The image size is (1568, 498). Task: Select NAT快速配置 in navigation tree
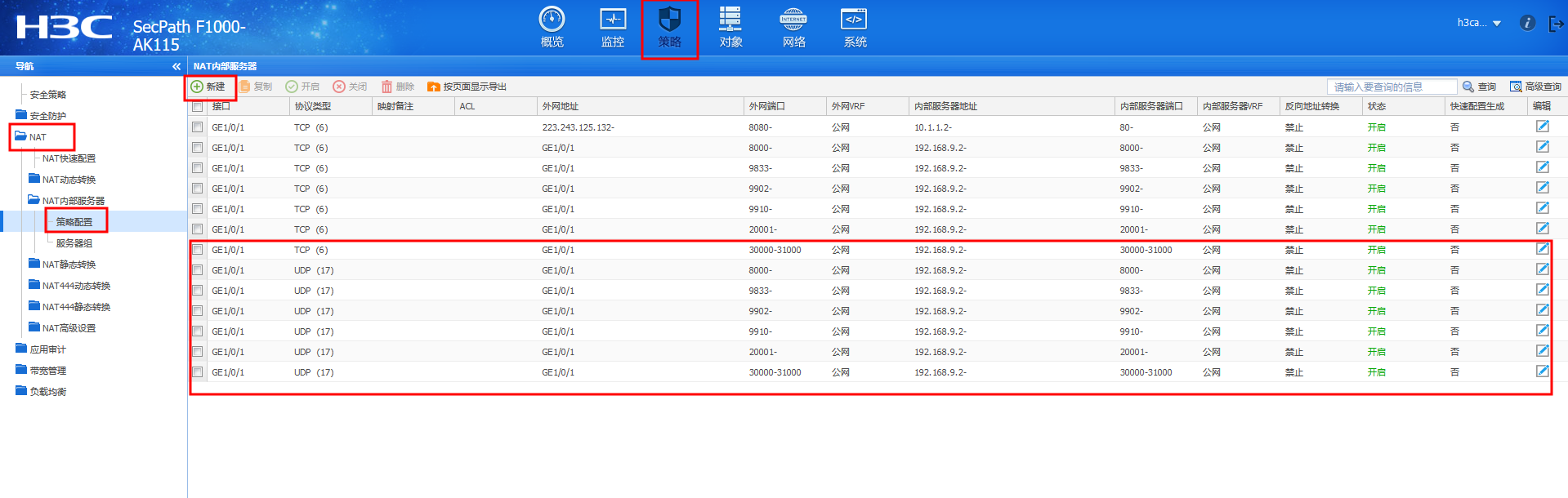coord(69,158)
